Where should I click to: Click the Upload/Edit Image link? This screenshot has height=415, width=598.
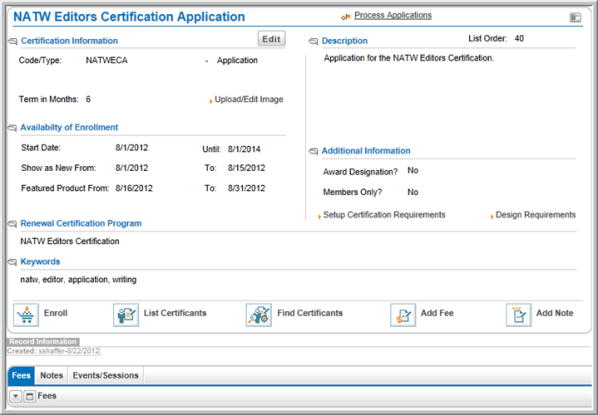coord(249,99)
